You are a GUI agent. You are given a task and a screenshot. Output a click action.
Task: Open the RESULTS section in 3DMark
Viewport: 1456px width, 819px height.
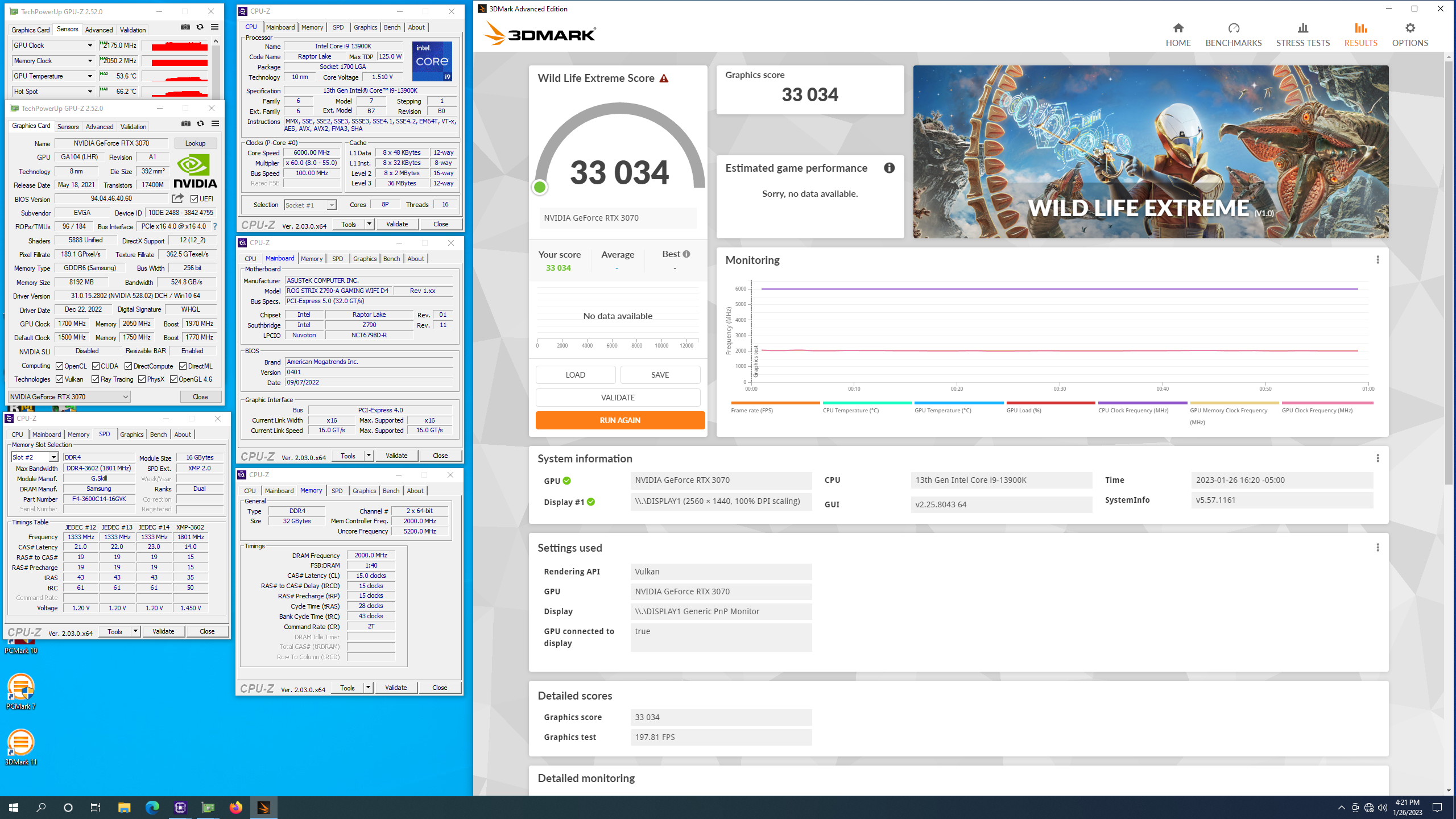pos(1360,35)
